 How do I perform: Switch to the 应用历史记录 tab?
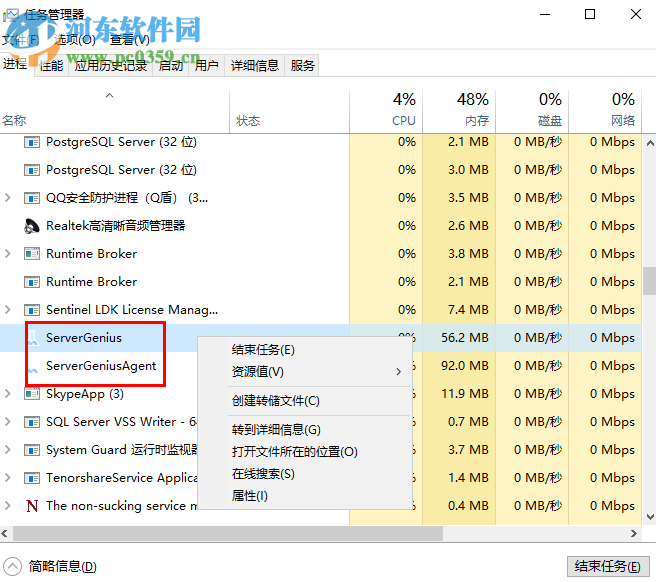click(x=110, y=66)
